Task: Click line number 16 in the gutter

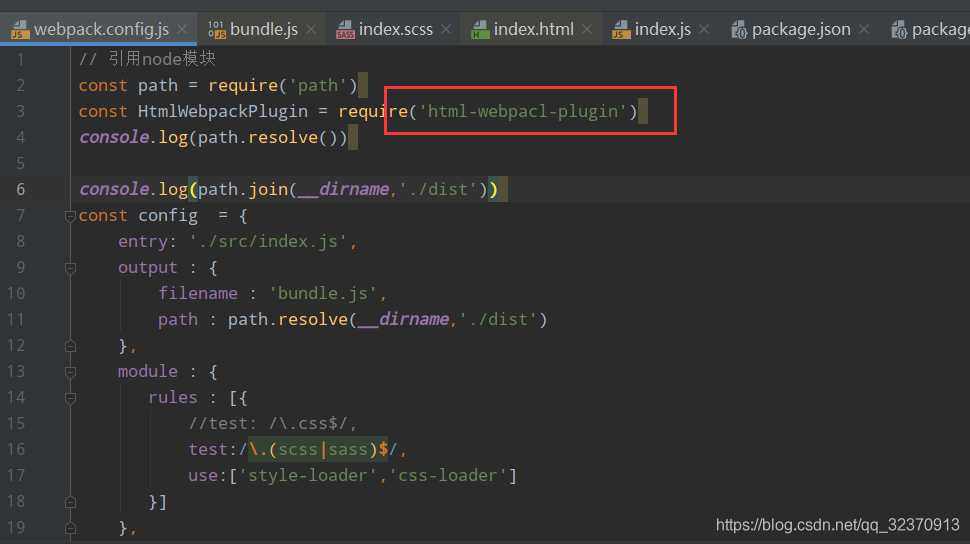Action: click(16, 449)
